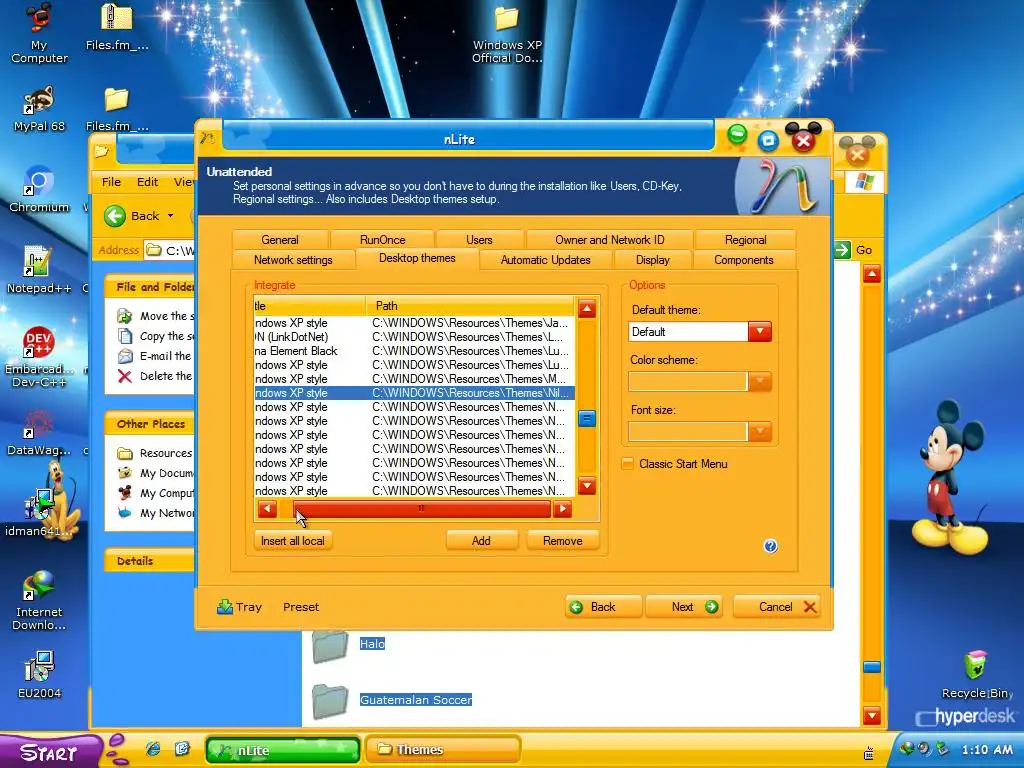Enable the Classic Start Menu checkbox
The width and height of the screenshot is (1024, 768).
[627, 464]
